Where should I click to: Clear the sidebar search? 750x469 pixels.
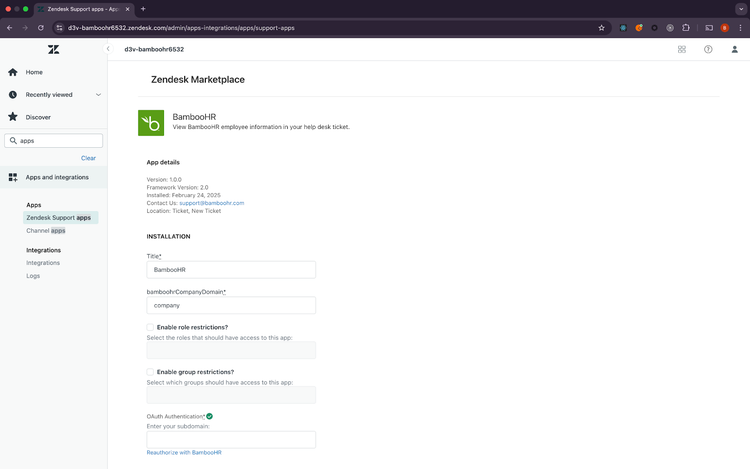pos(88,158)
